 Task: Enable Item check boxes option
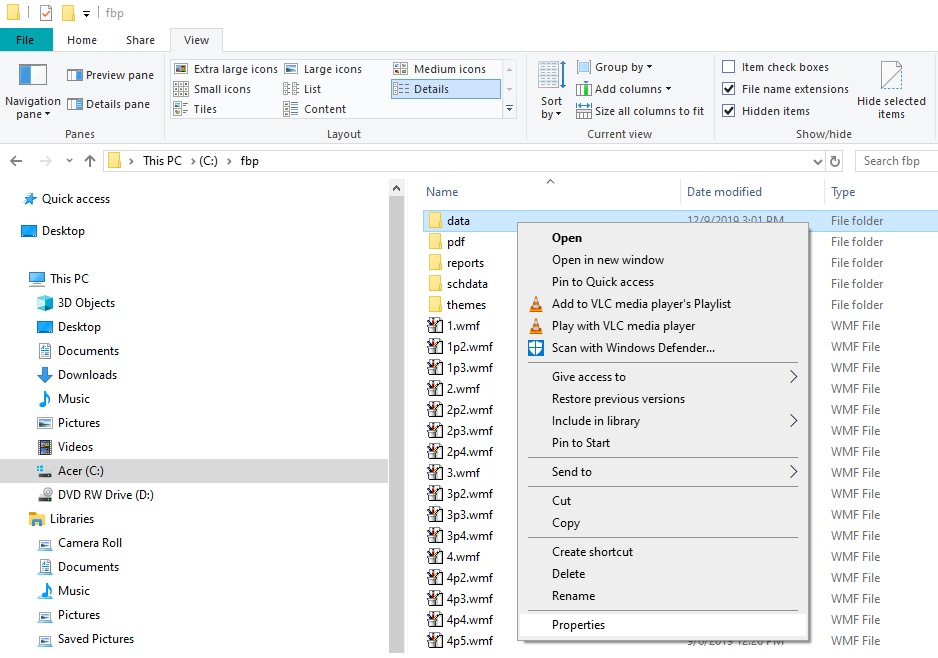729,67
